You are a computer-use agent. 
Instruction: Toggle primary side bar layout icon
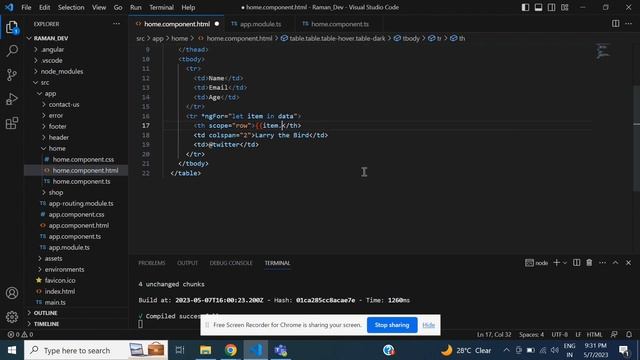pos(525,7)
